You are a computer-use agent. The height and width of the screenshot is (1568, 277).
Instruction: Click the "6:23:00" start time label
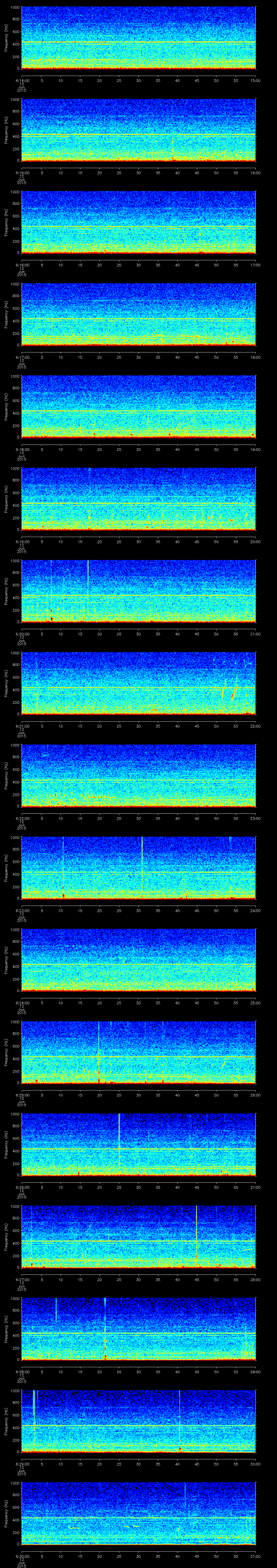tap(22, 910)
